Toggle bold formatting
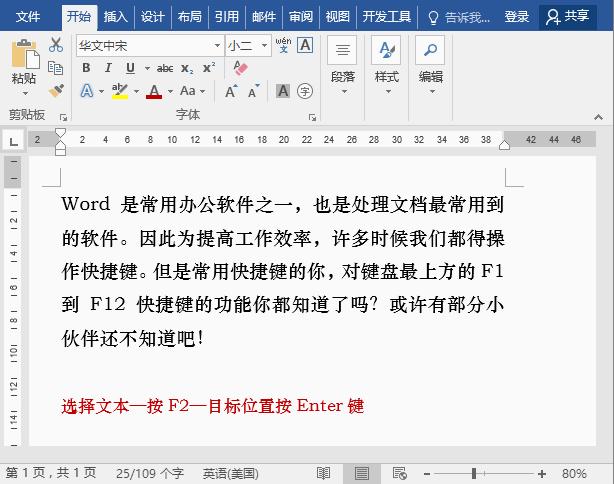 coord(87,68)
